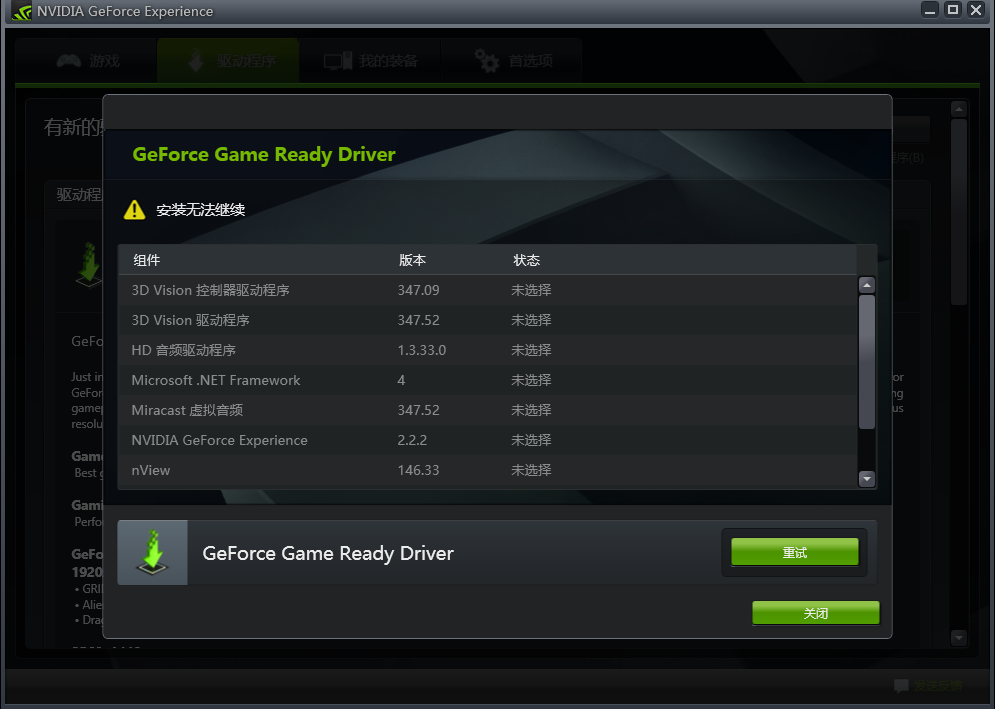Image resolution: width=995 pixels, height=709 pixels.
Task: Click 未选择 status of 3D Vision 控制器驱动程序
Action: [531, 290]
